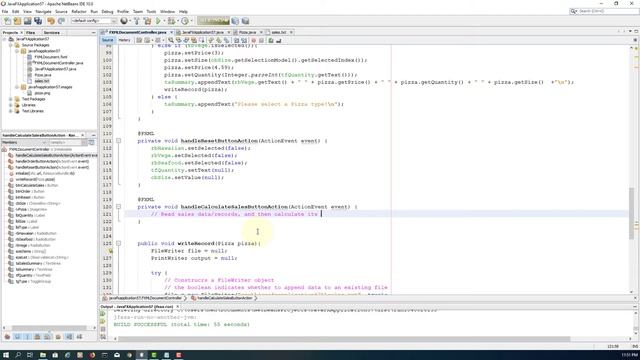
Task: Collapse the JavaFXApplication57 project node
Action: [x=4, y=39]
